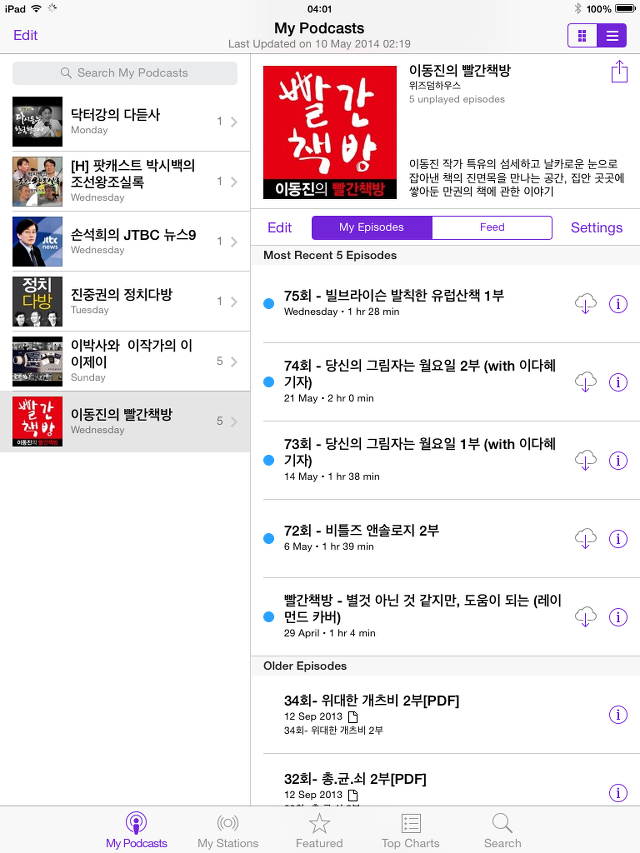Show info for episode 73회
This screenshot has width=640, height=853.
[x=618, y=460]
